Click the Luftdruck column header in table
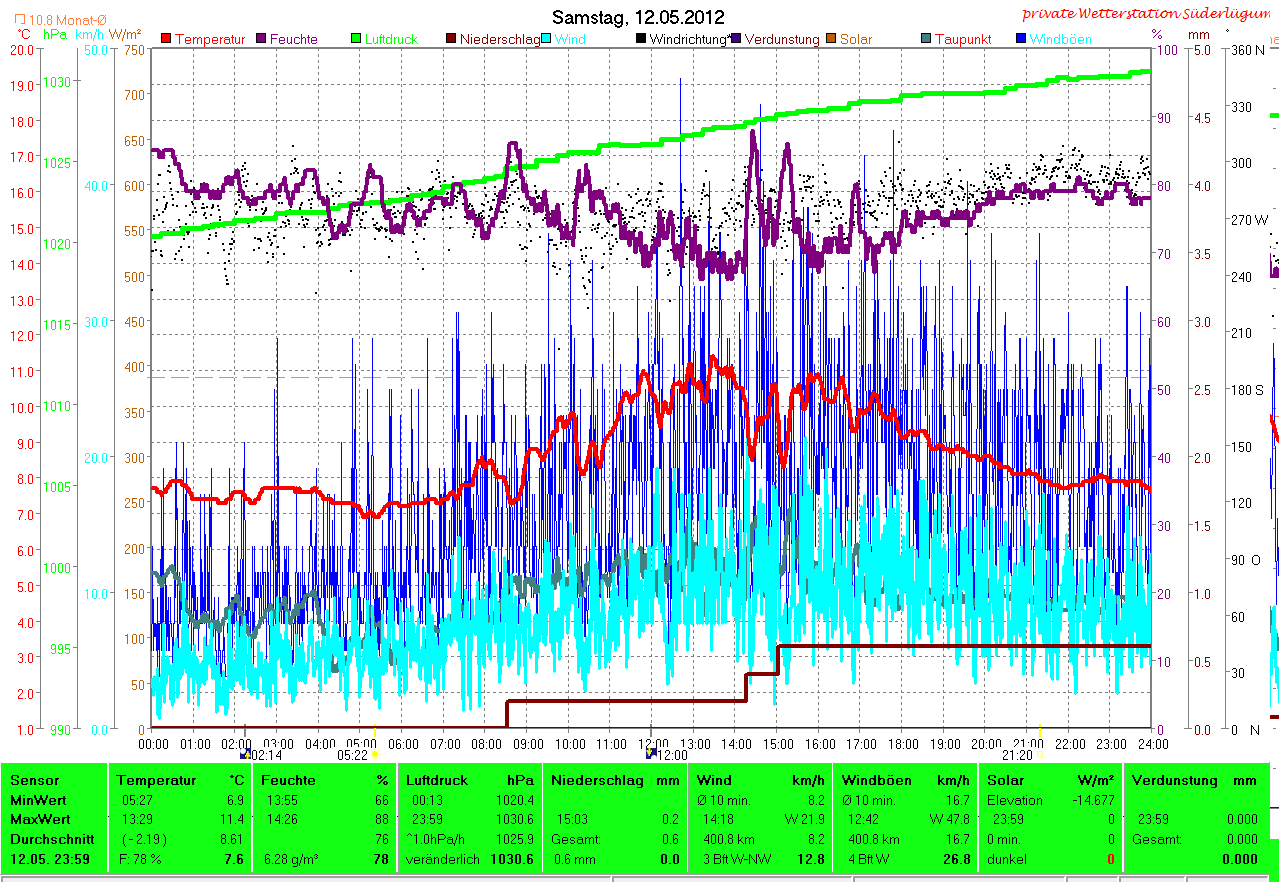 pyautogui.click(x=436, y=780)
